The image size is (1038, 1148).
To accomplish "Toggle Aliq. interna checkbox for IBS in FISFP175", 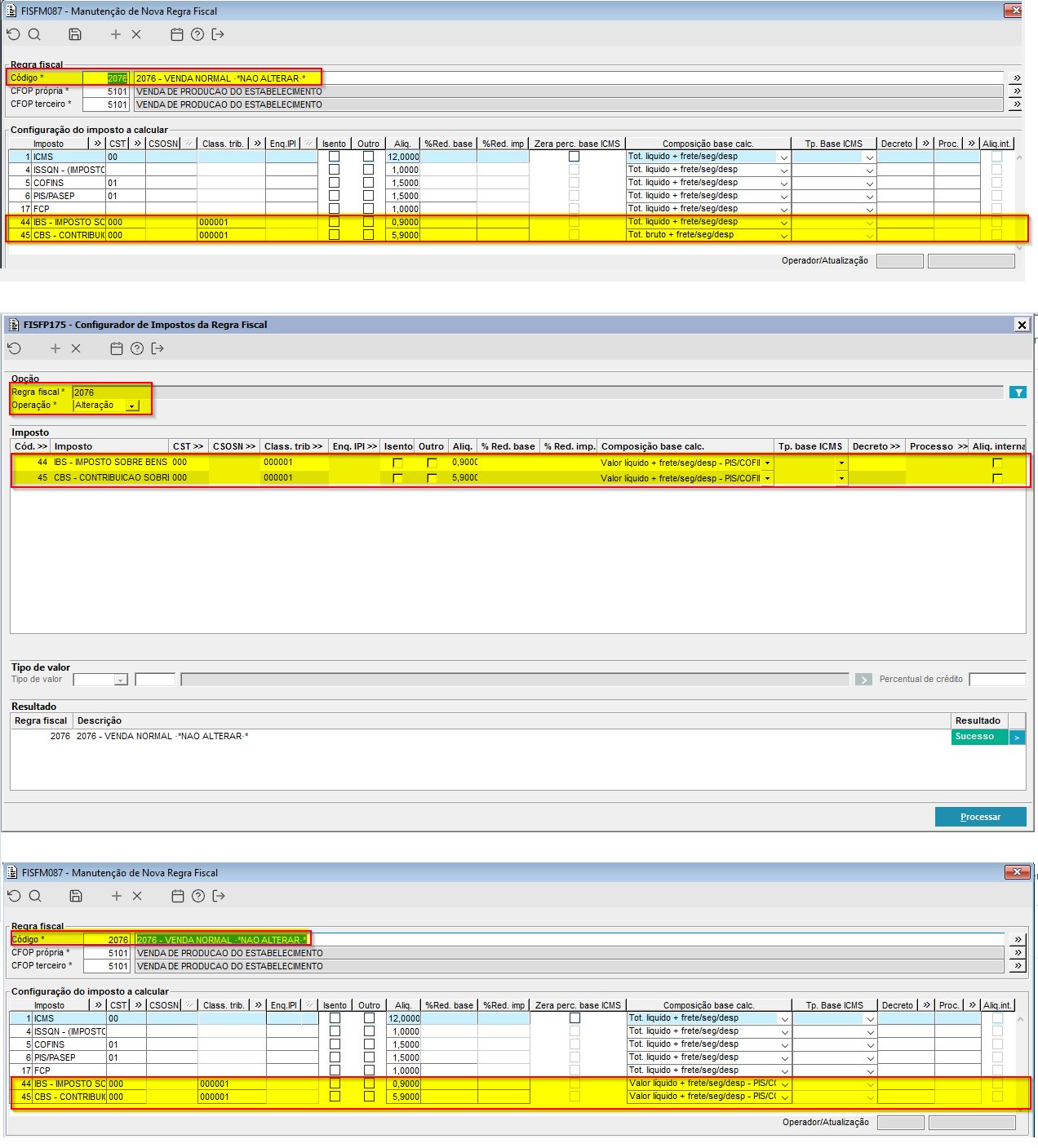I will [x=997, y=463].
